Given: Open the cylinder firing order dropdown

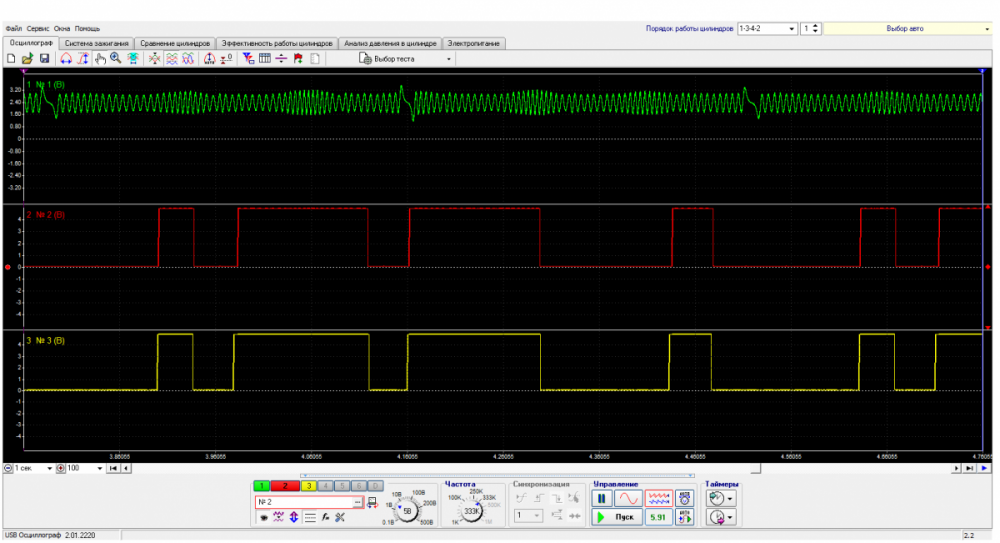Looking at the screenshot, I should tap(792, 29).
